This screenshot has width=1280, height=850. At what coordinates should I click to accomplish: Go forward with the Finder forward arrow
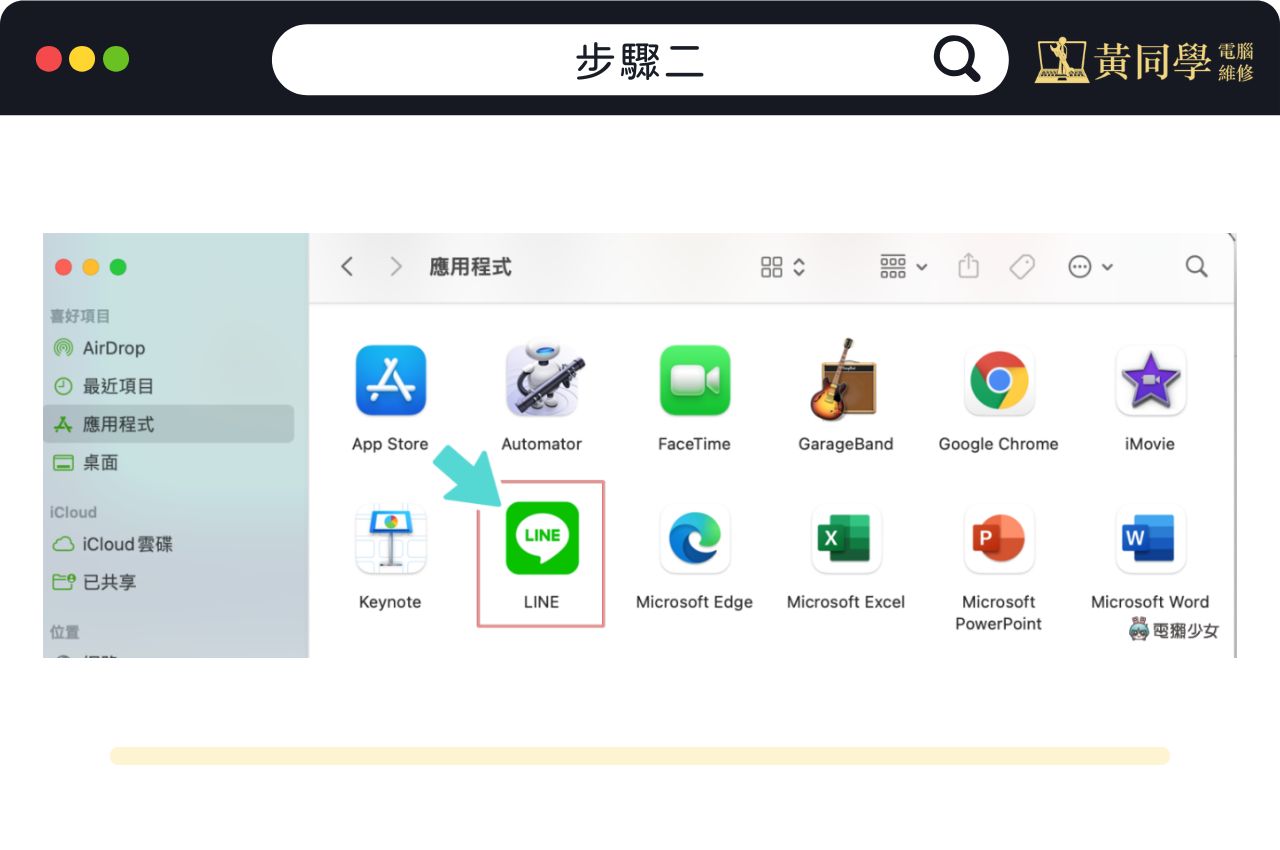tap(396, 266)
